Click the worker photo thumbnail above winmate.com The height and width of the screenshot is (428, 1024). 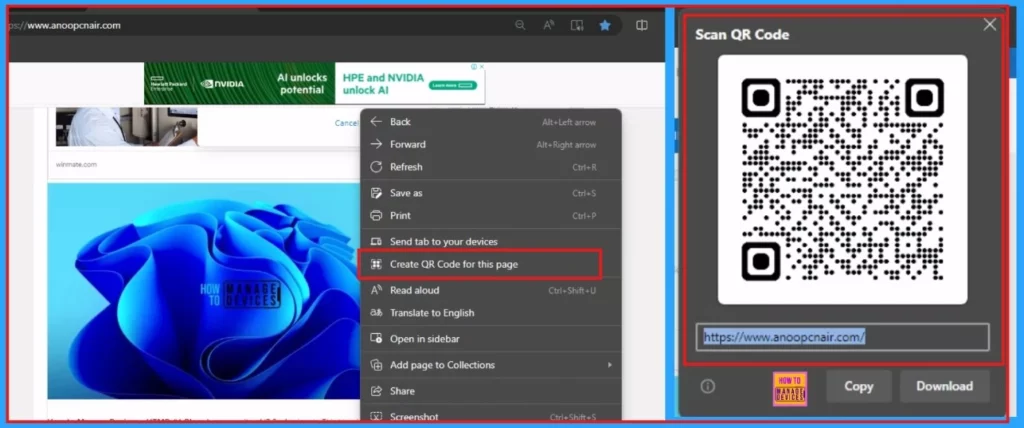tap(127, 127)
